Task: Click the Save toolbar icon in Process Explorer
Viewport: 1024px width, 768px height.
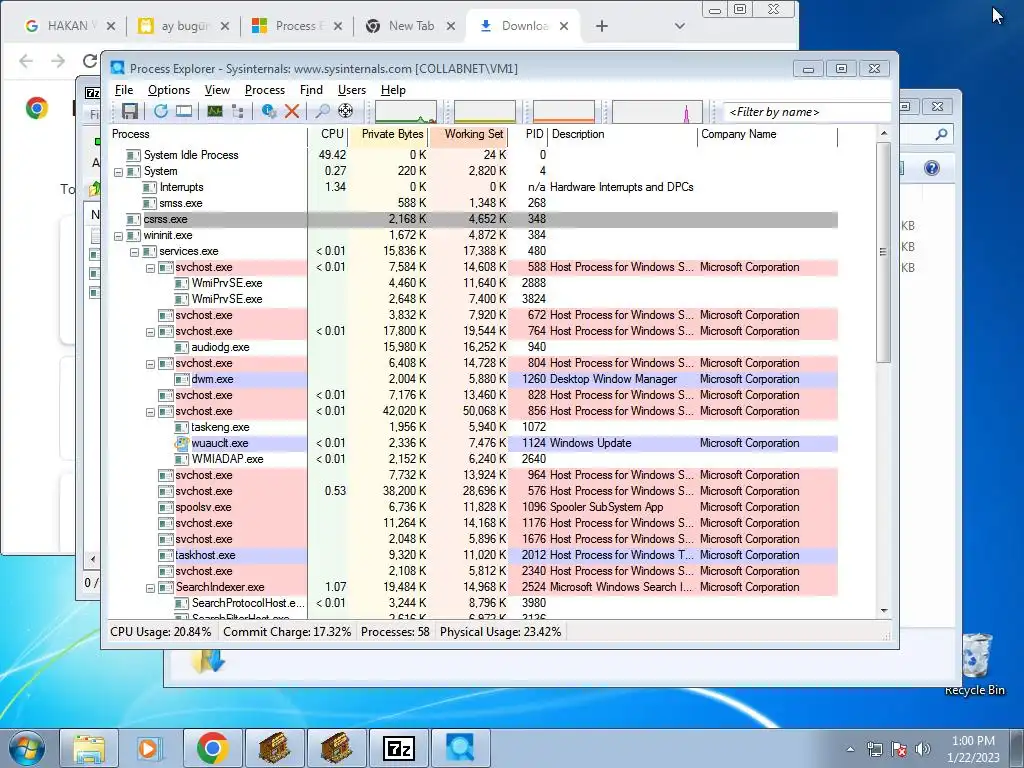Action: coord(129,112)
